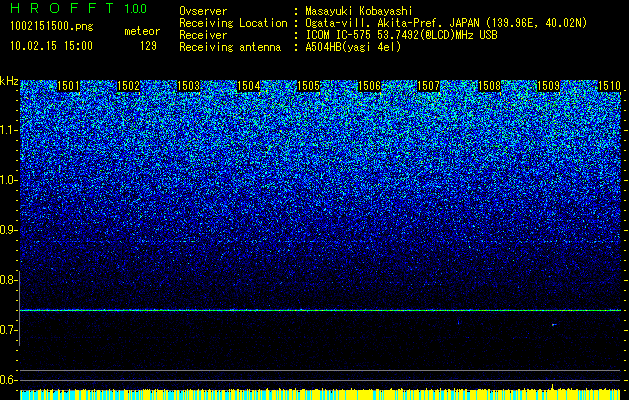Click the meteor label
The width and height of the screenshot is (629, 400).
pos(142,31)
